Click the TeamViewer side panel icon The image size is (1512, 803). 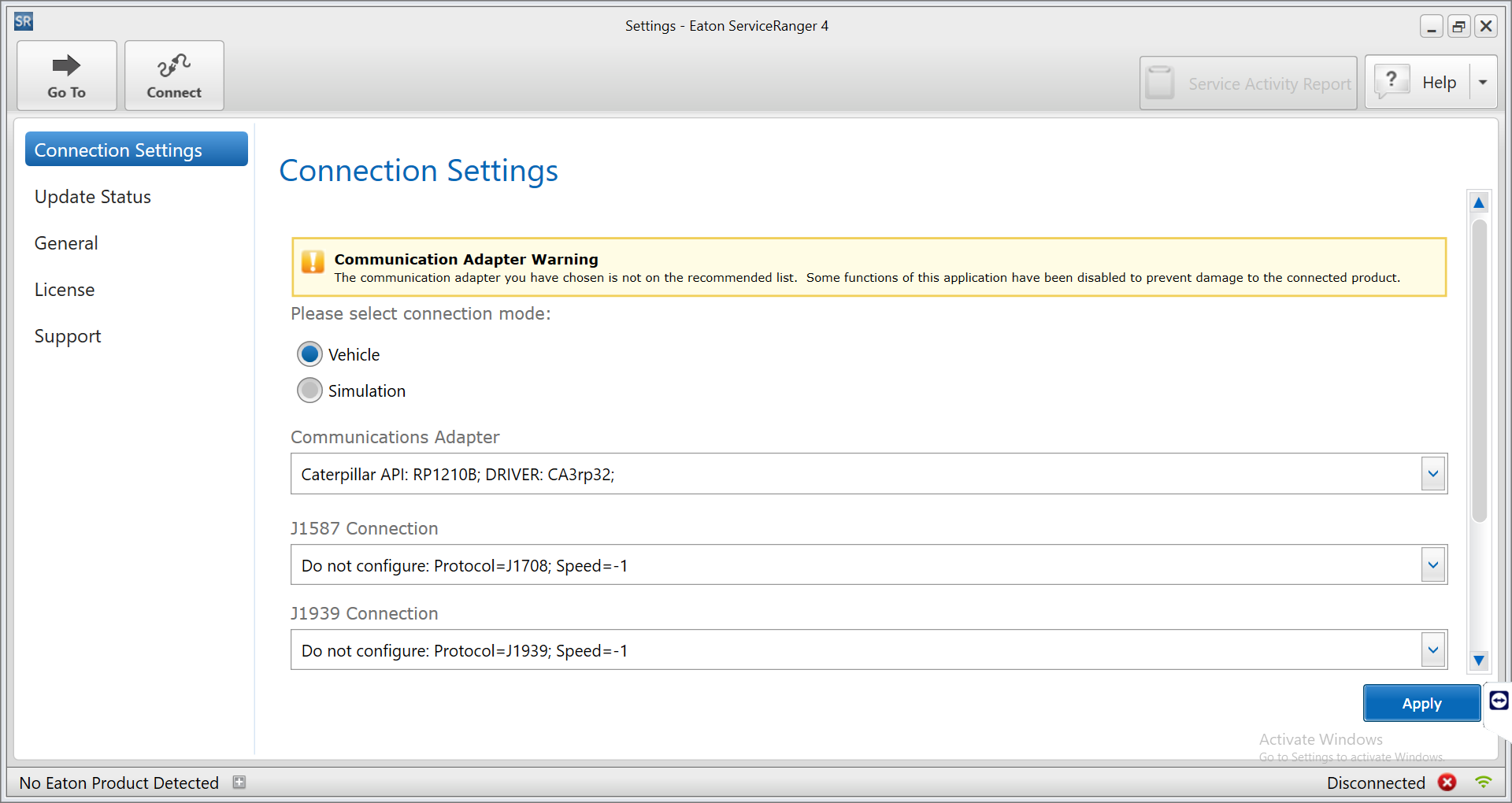point(1499,700)
